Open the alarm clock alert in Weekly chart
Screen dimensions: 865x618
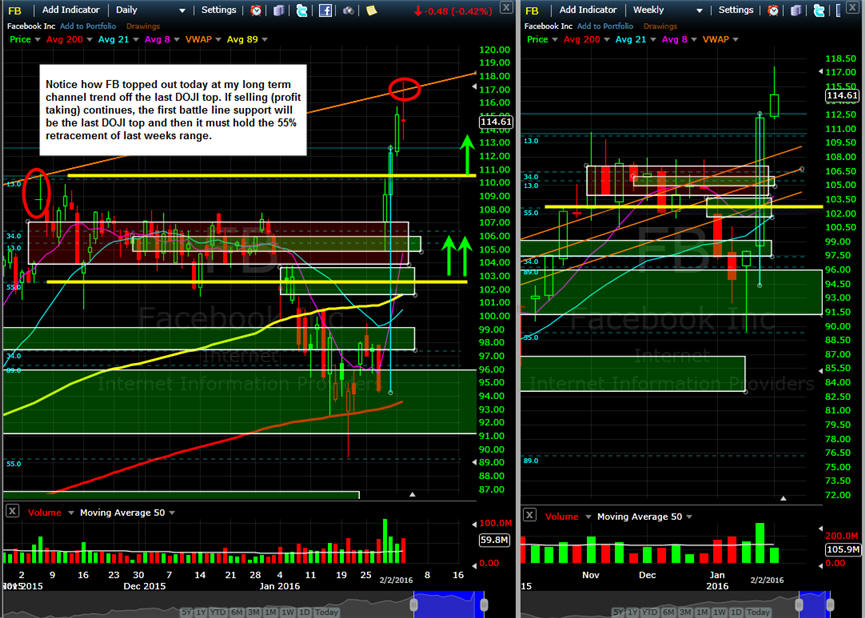click(x=773, y=10)
